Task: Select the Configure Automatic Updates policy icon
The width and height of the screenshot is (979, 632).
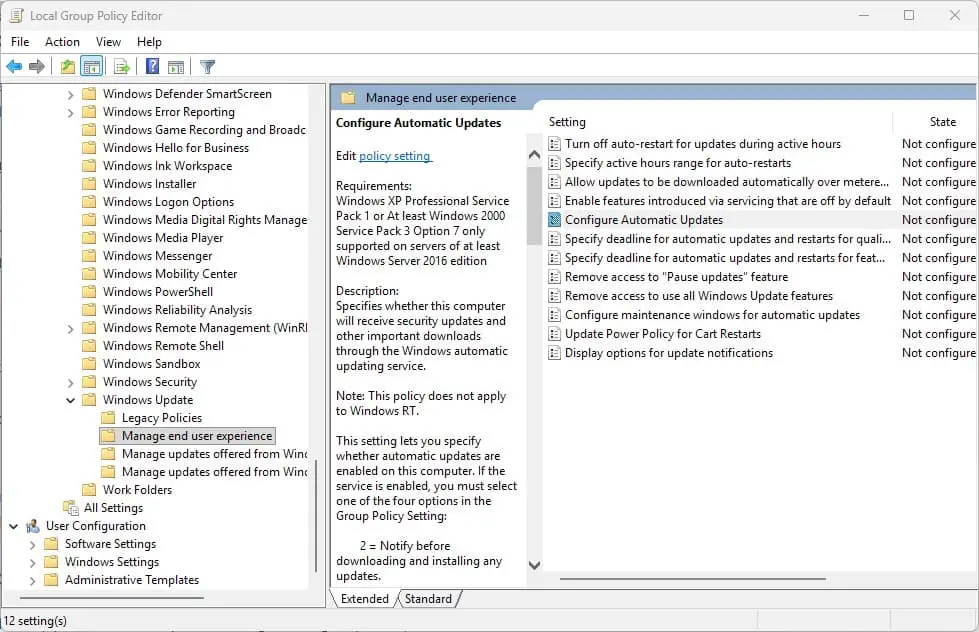Action: (x=555, y=220)
